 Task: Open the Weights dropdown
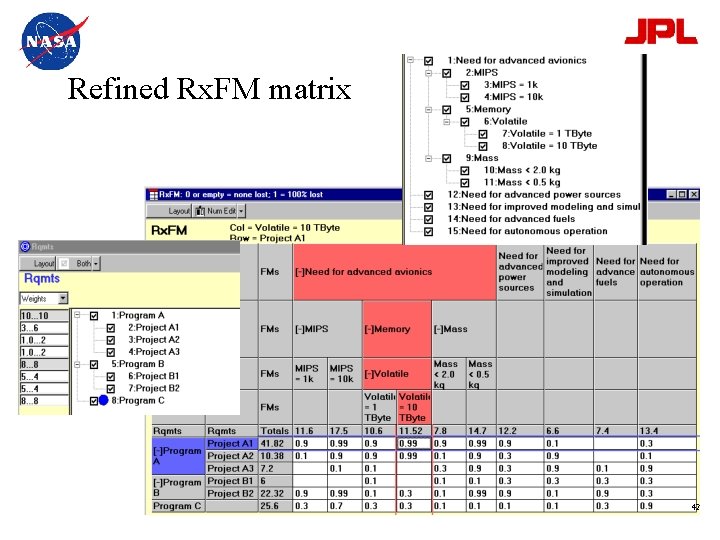[x=63, y=298]
